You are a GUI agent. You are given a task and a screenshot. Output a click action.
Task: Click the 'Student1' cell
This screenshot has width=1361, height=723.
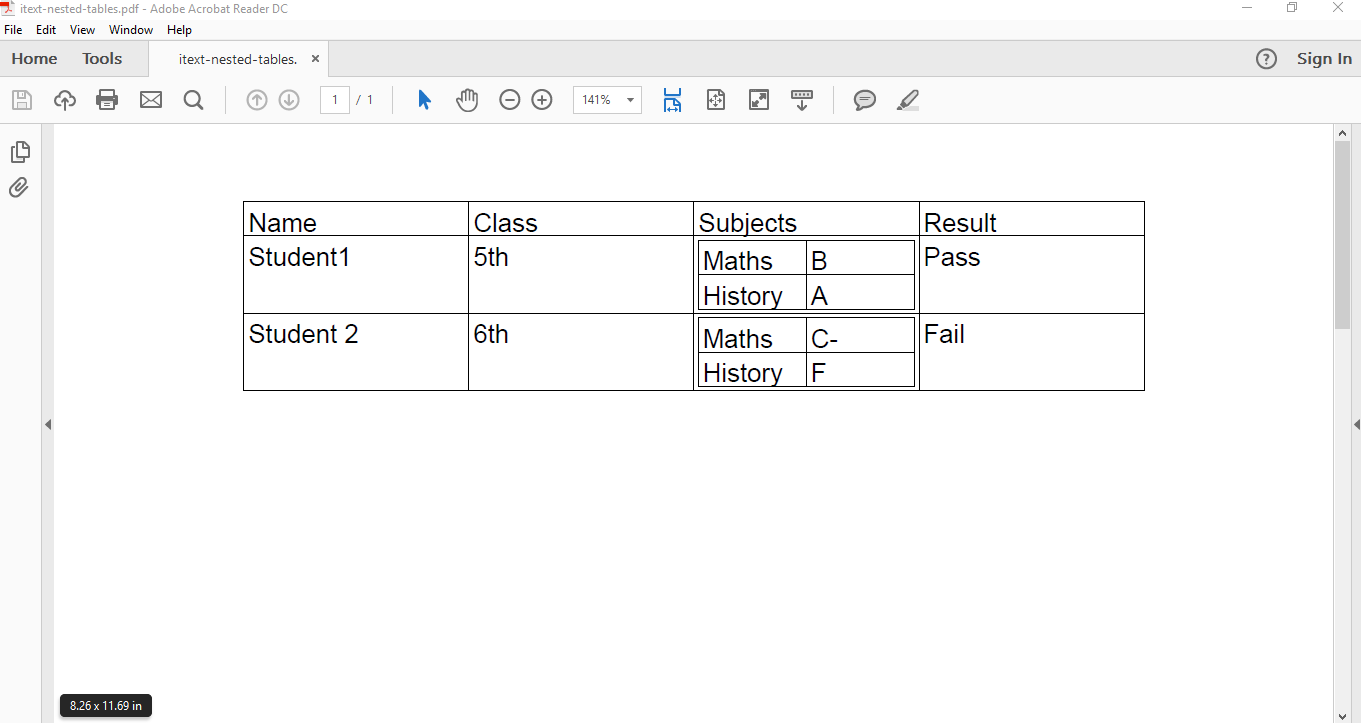coord(356,274)
